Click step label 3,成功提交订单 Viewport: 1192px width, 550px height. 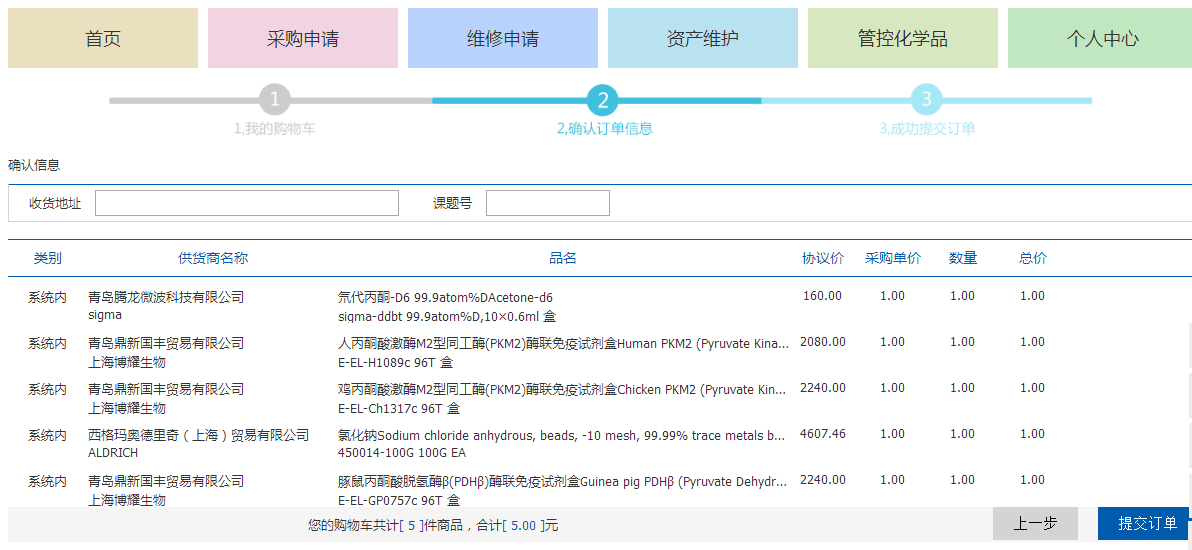point(927,129)
